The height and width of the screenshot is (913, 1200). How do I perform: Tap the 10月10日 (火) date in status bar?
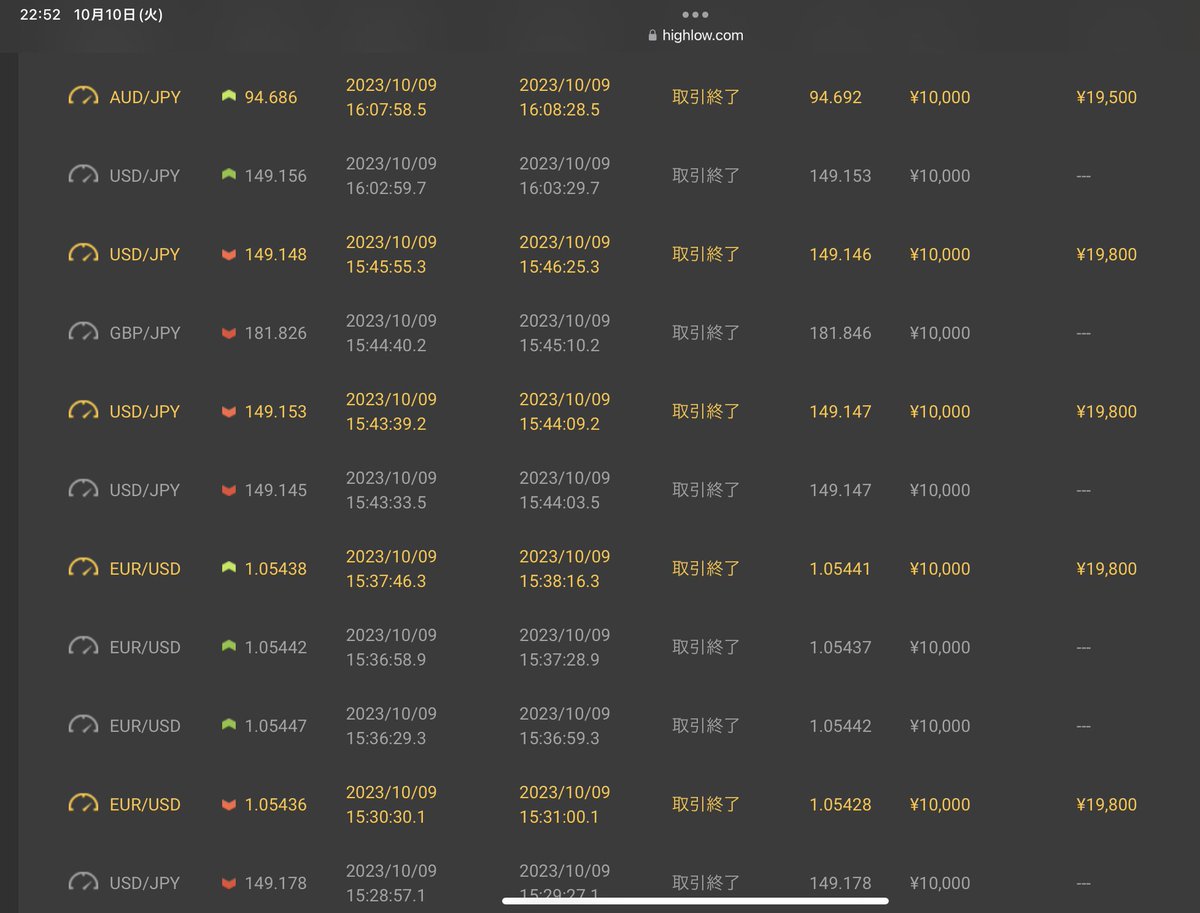tap(118, 15)
